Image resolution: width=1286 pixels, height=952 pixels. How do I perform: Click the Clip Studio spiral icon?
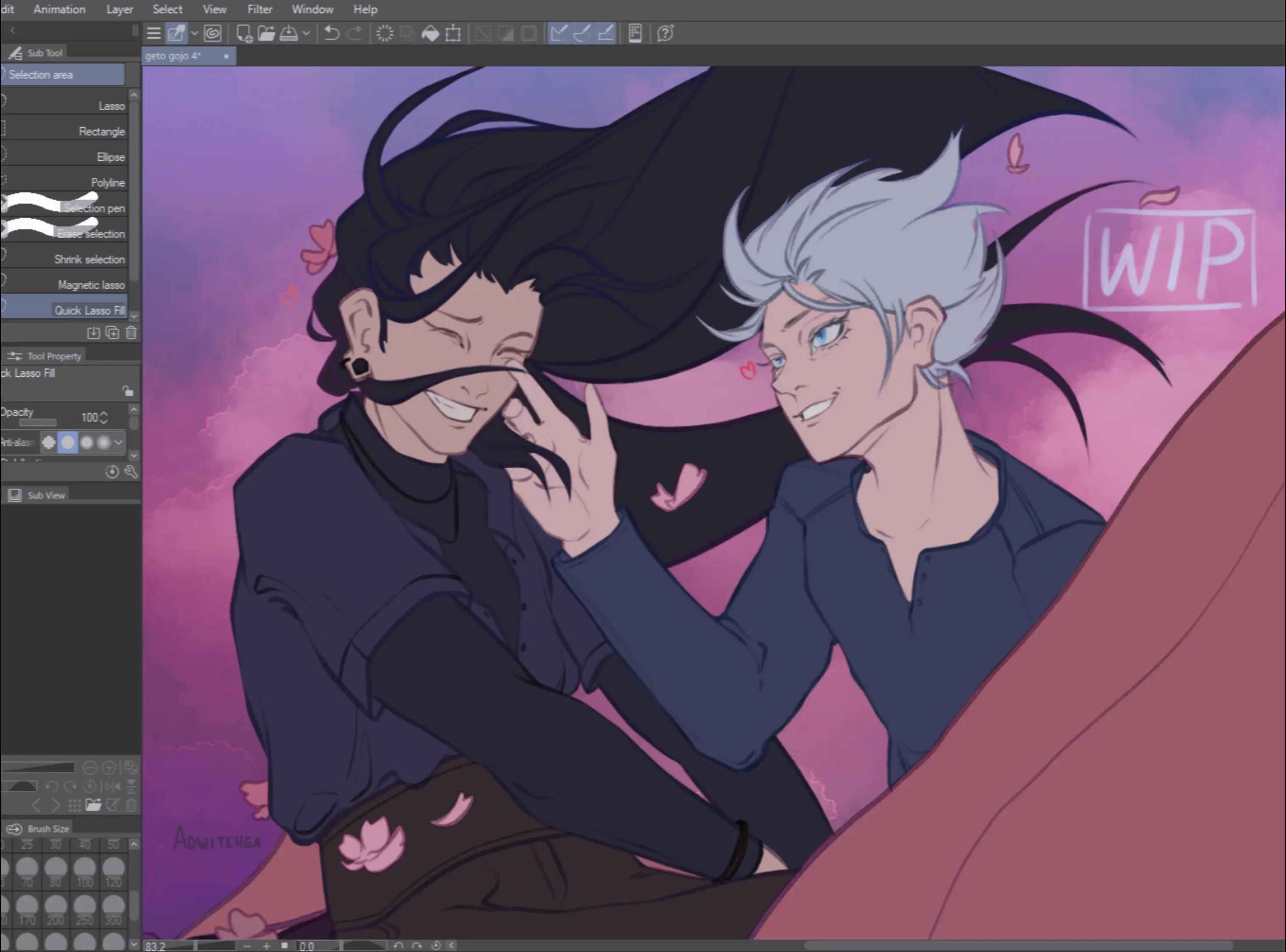tap(212, 34)
